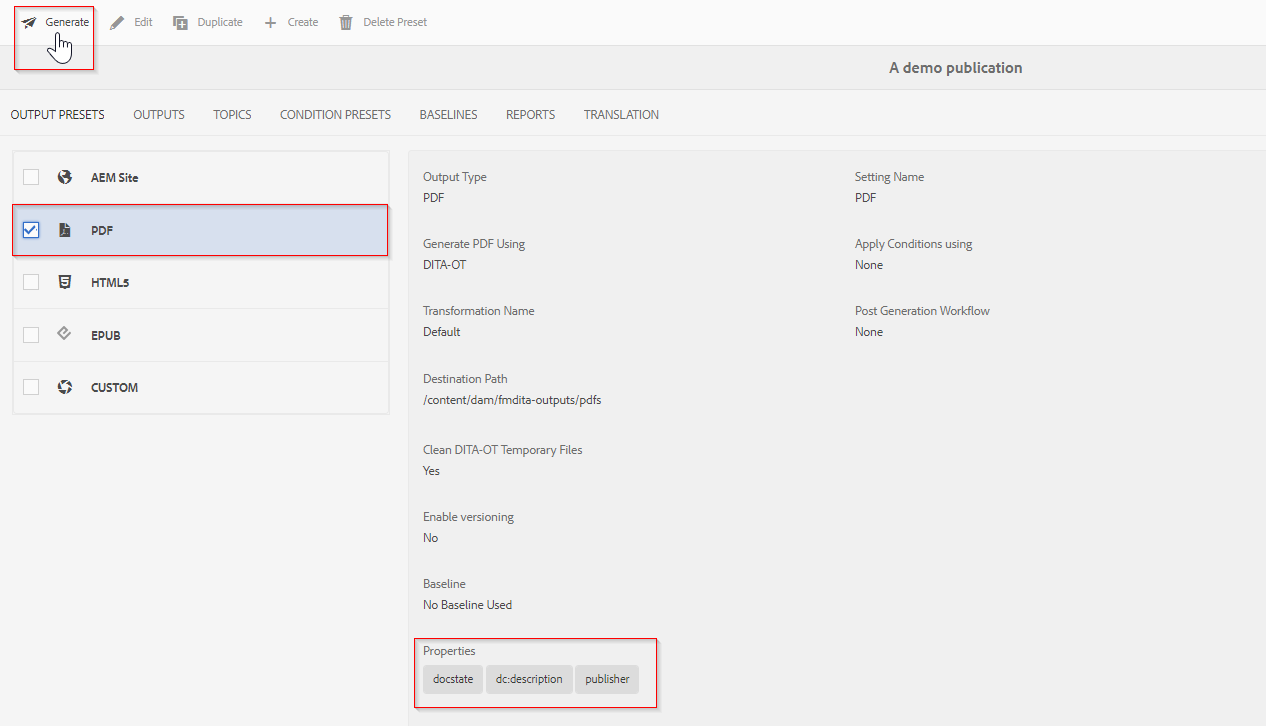This screenshot has height=726, width=1266.
Task: Click the PDF document icon
Action: click(64, 229)
